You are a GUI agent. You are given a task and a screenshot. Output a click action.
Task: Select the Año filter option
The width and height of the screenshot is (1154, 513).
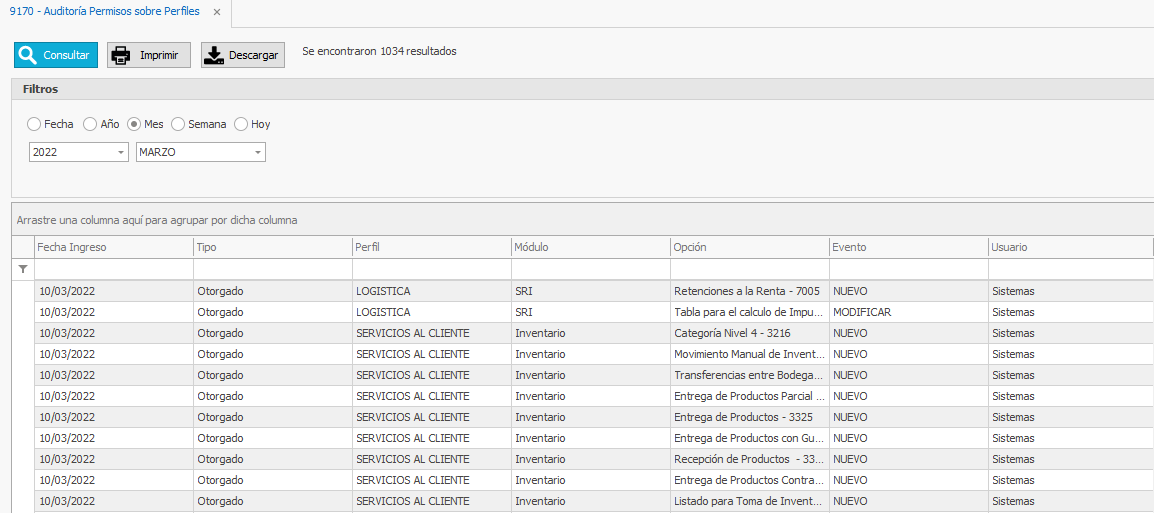point(90,124)
